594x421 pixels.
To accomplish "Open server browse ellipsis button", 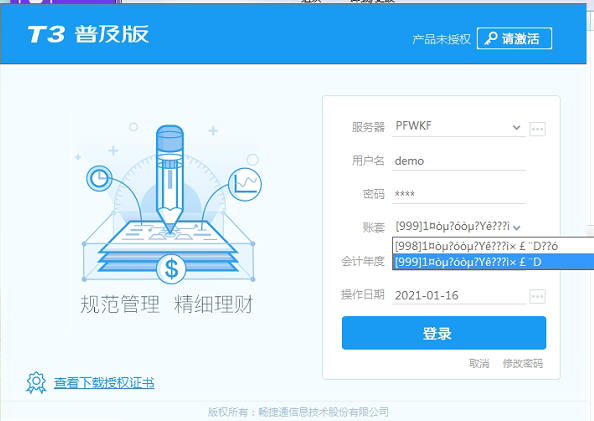I will (x=537, y=129).
